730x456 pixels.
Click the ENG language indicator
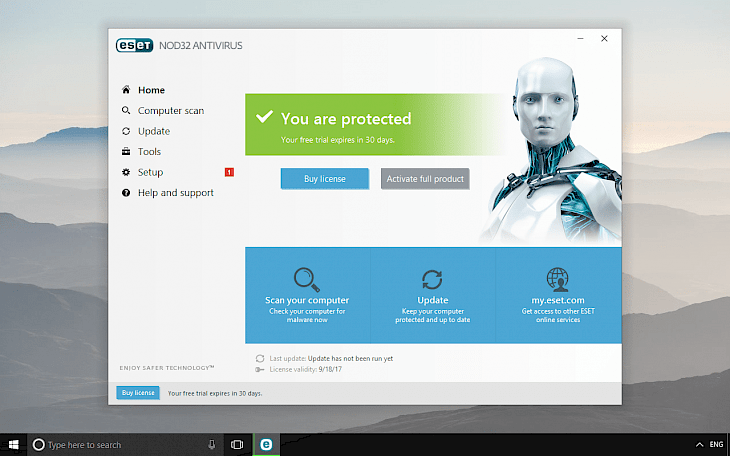coord(716,445)
